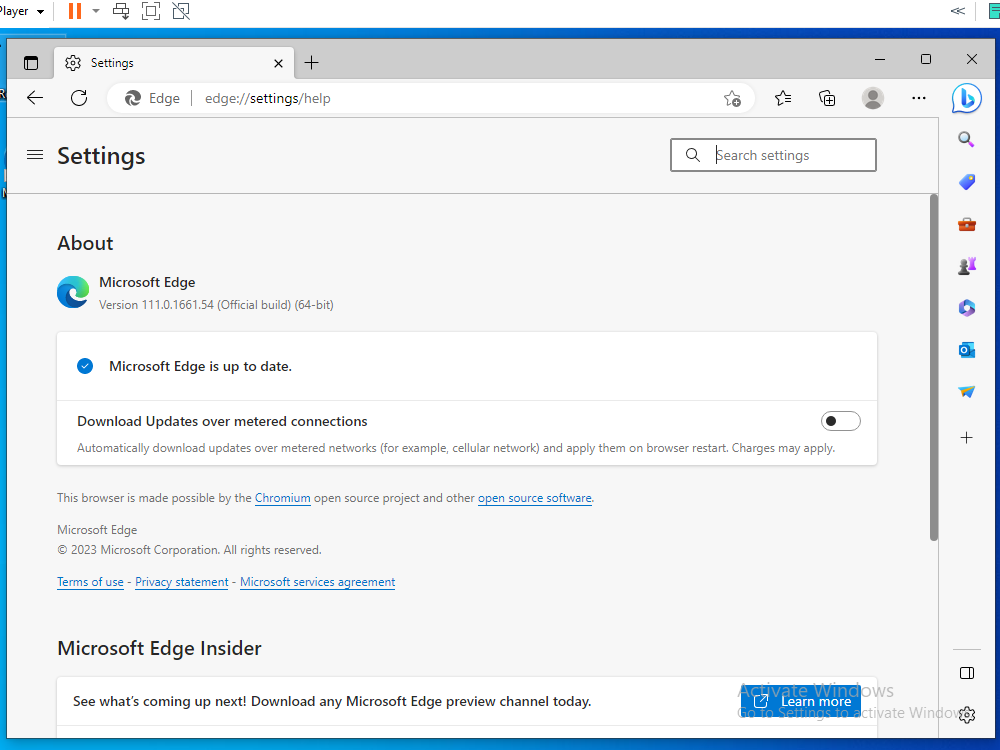Image resolution: width=1000 pixels, height=750 pixels.
Task: Open the Settings hamburger navigation menu
Action: tap(35, 155)
